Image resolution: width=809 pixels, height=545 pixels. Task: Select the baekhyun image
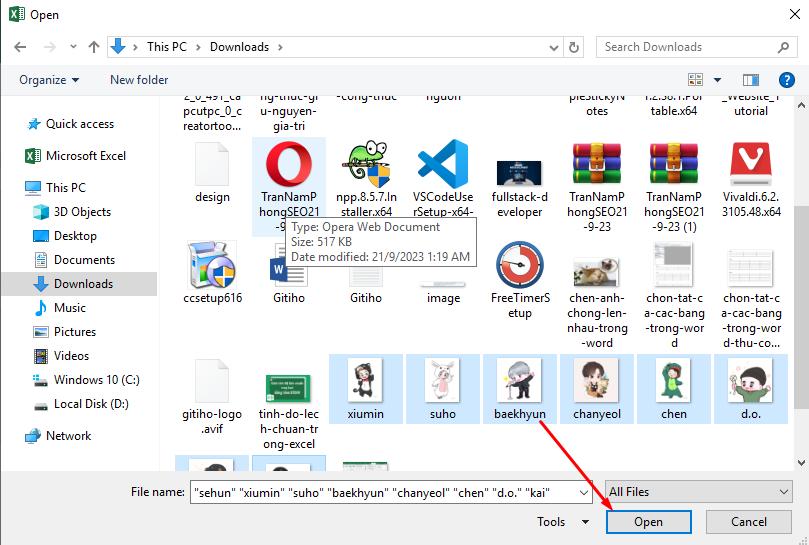(520, 389)
